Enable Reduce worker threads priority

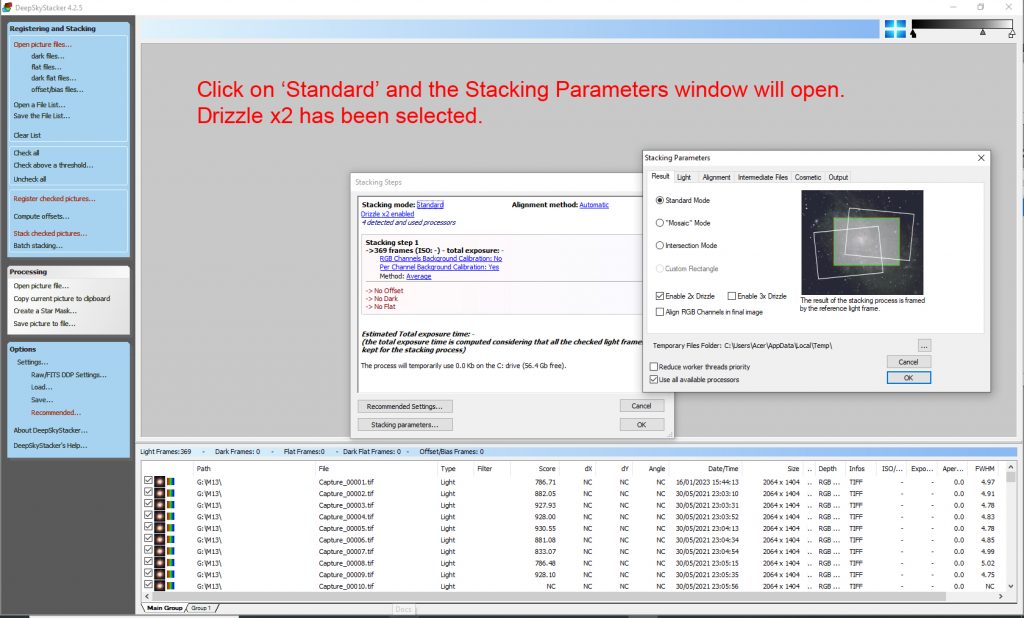click(x=654, y=367)
